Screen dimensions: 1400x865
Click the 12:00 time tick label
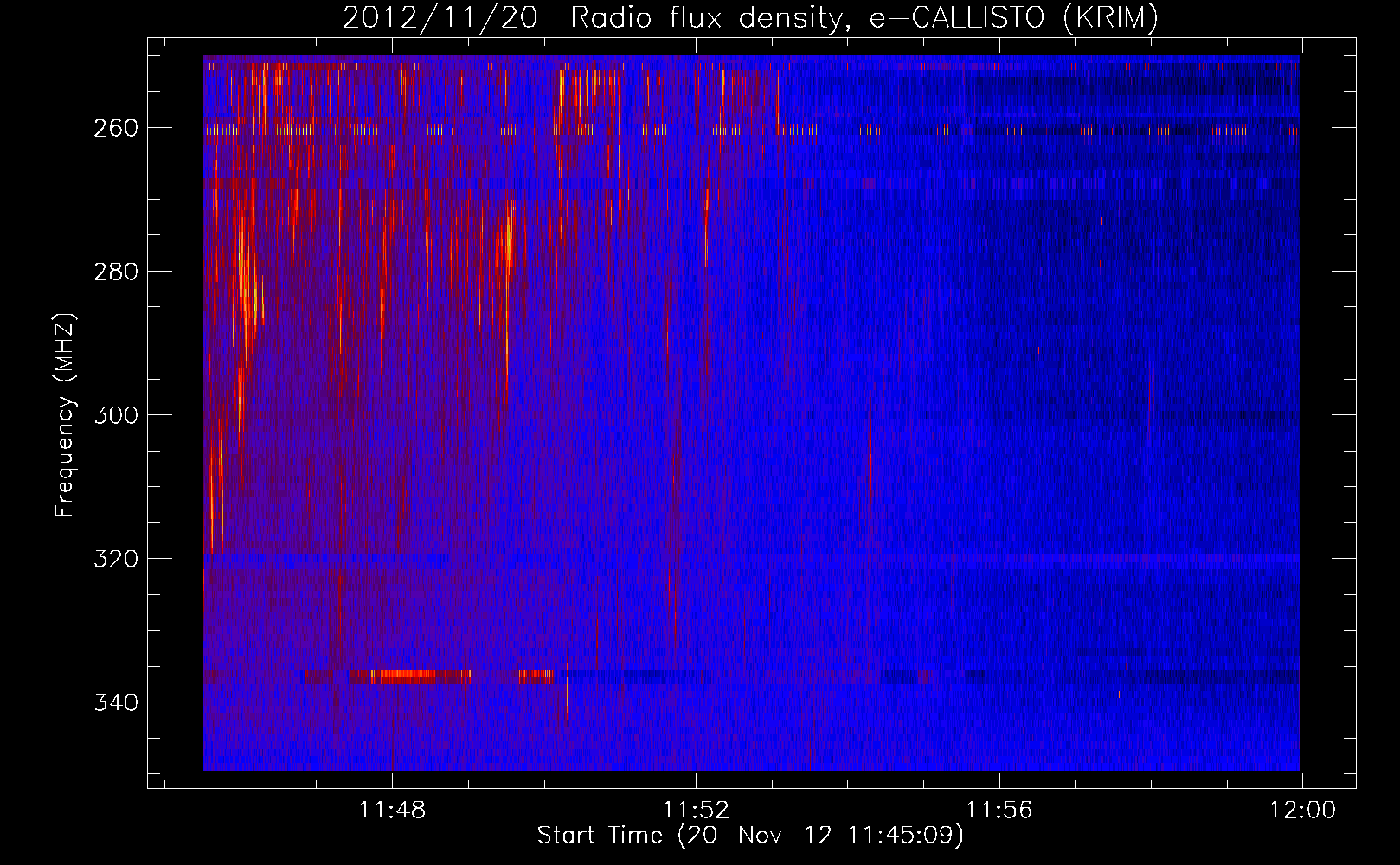1302,811
